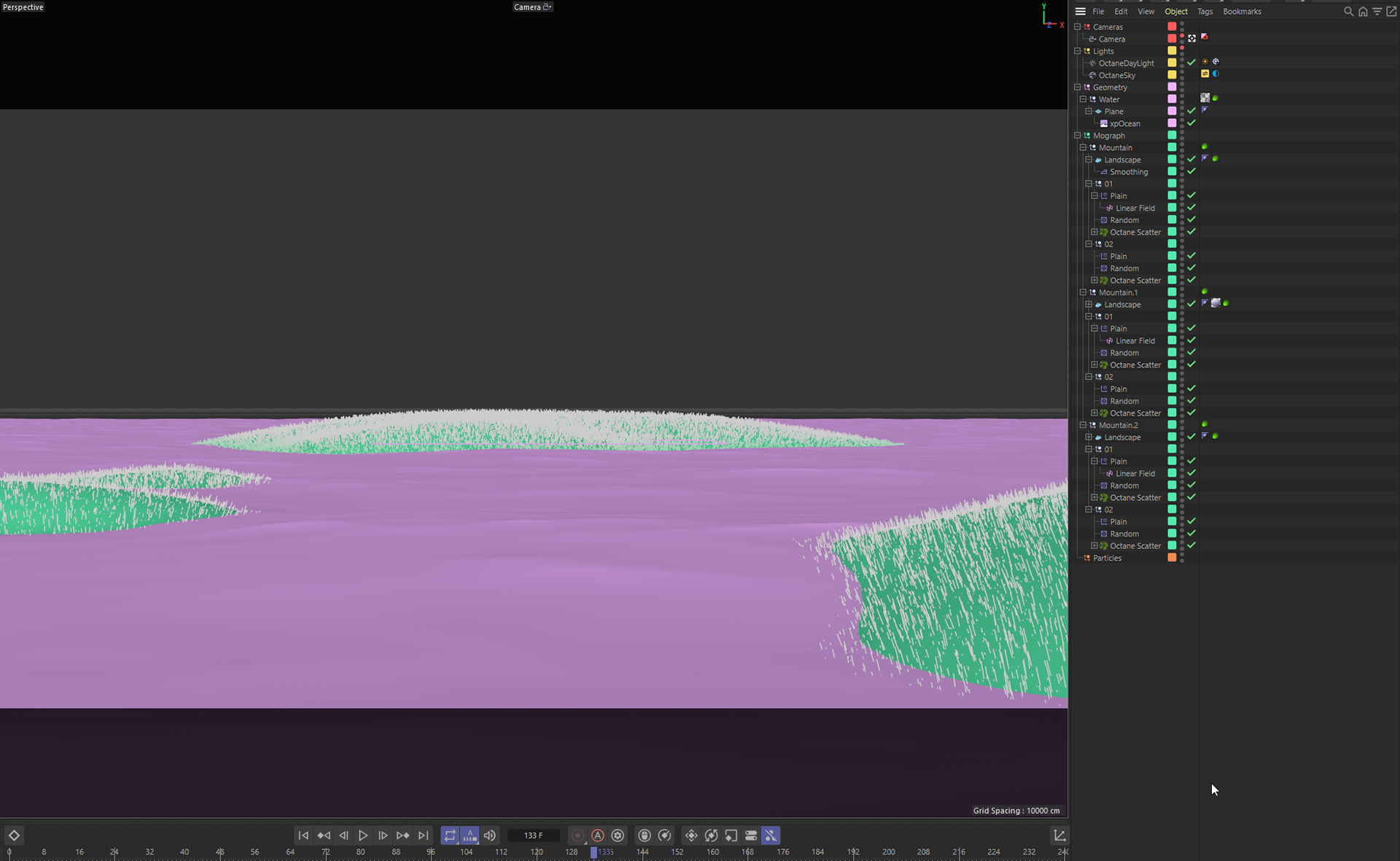Click the search icon in Object Manager
The width and height of the screenshot is (1400, 861).
point(1348,12)
